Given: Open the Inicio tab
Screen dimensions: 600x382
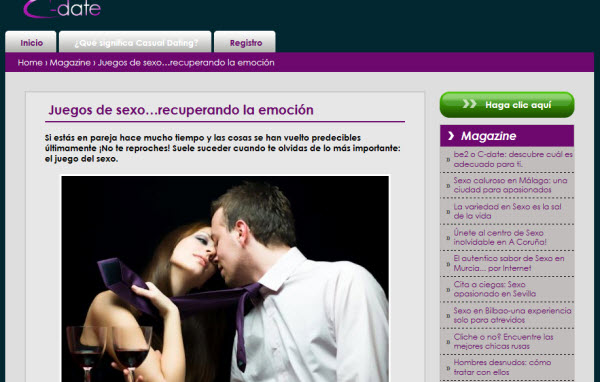Looking at the screenshot, I should tap(31, 42).
